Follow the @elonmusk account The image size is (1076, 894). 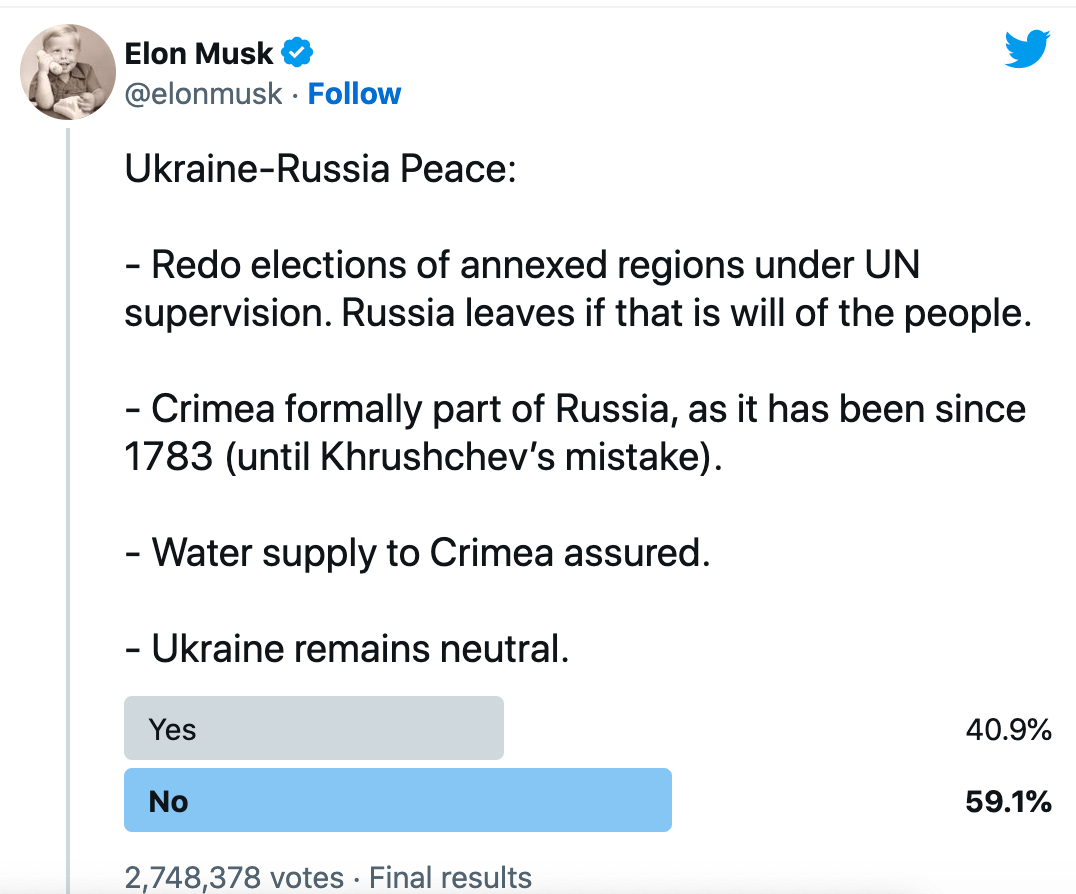(x=354, y=94)
